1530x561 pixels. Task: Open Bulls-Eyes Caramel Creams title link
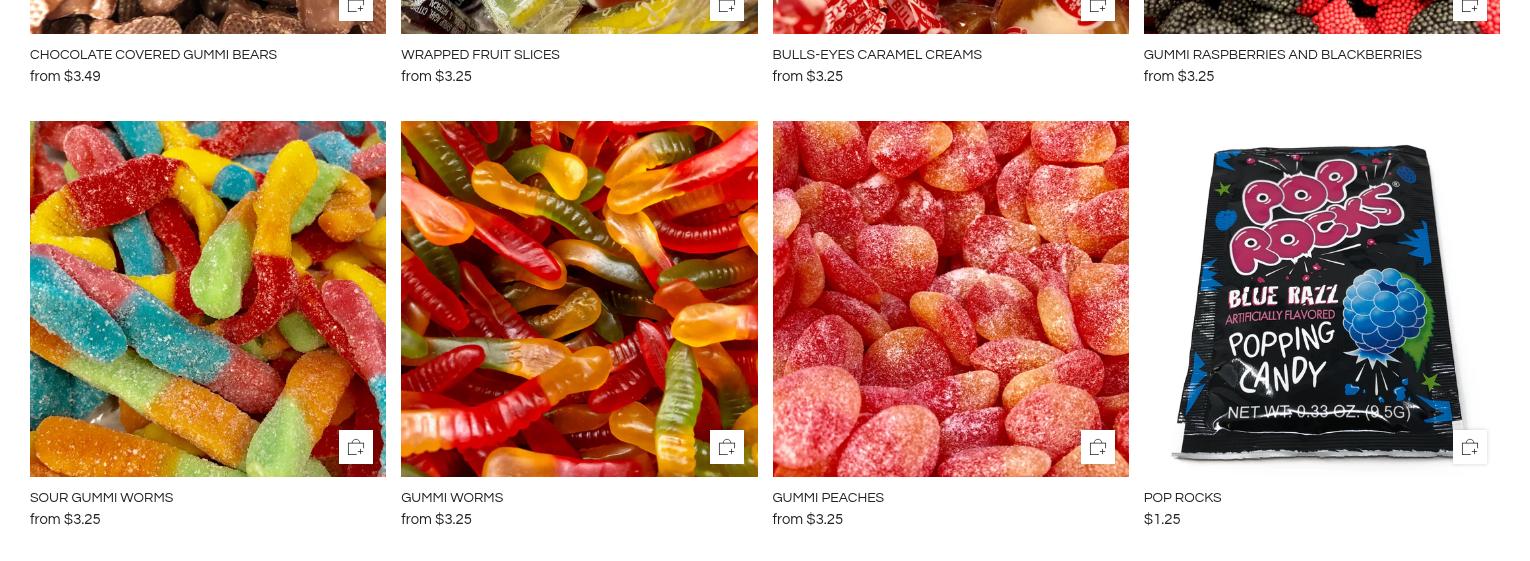click(x=877, y=55)
